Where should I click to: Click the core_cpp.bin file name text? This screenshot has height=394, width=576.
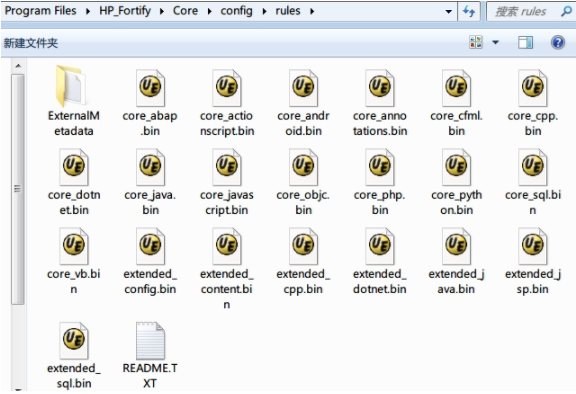click(533, 123)
